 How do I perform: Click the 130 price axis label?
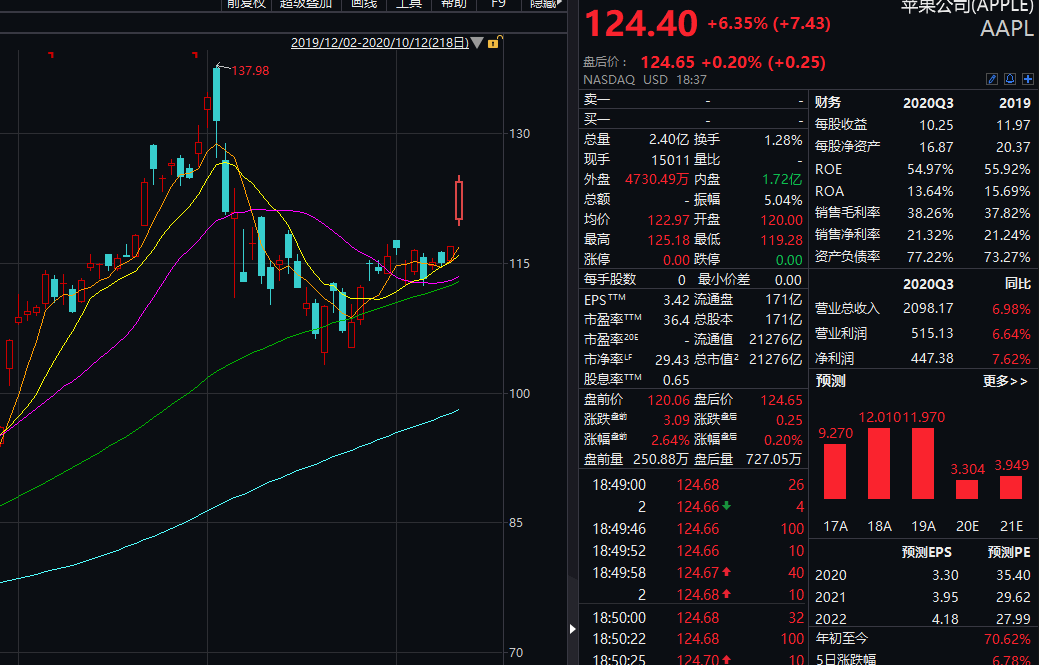point(520,134)
